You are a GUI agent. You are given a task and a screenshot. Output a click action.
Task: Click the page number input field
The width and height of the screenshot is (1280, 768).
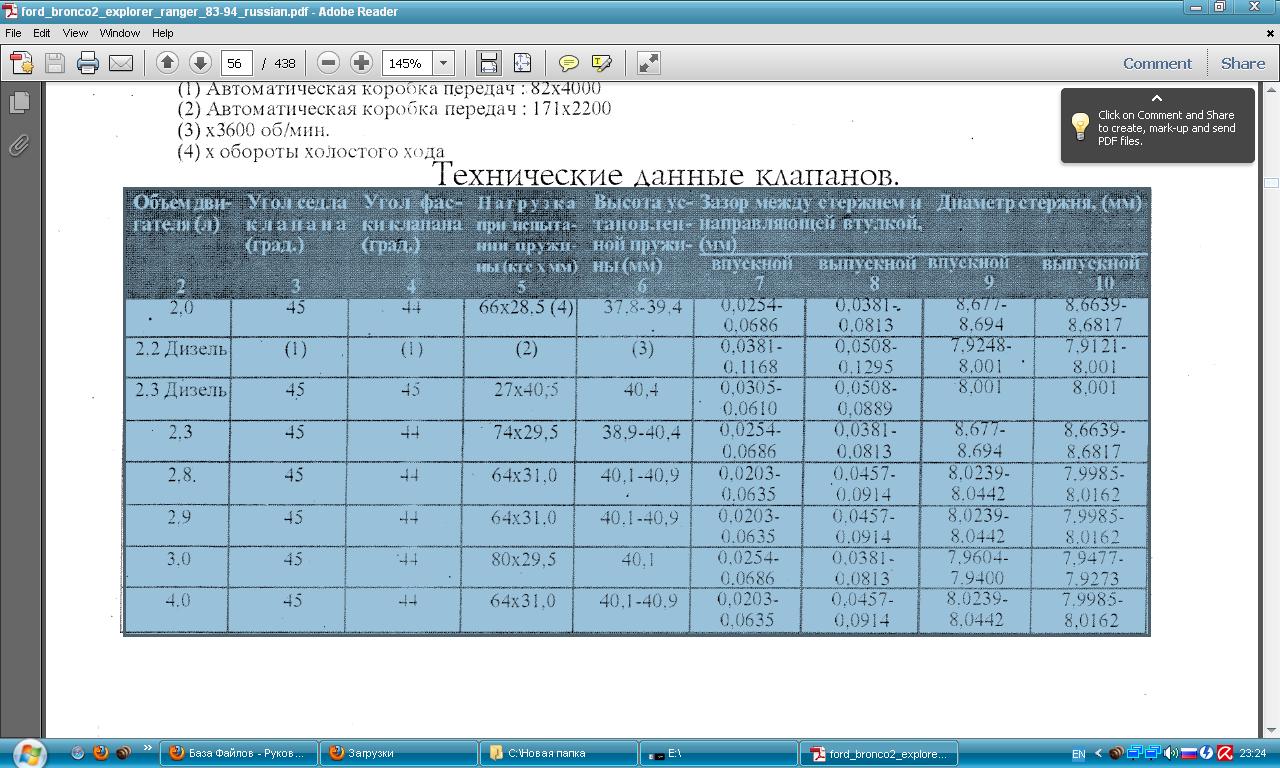pos(236,63)
